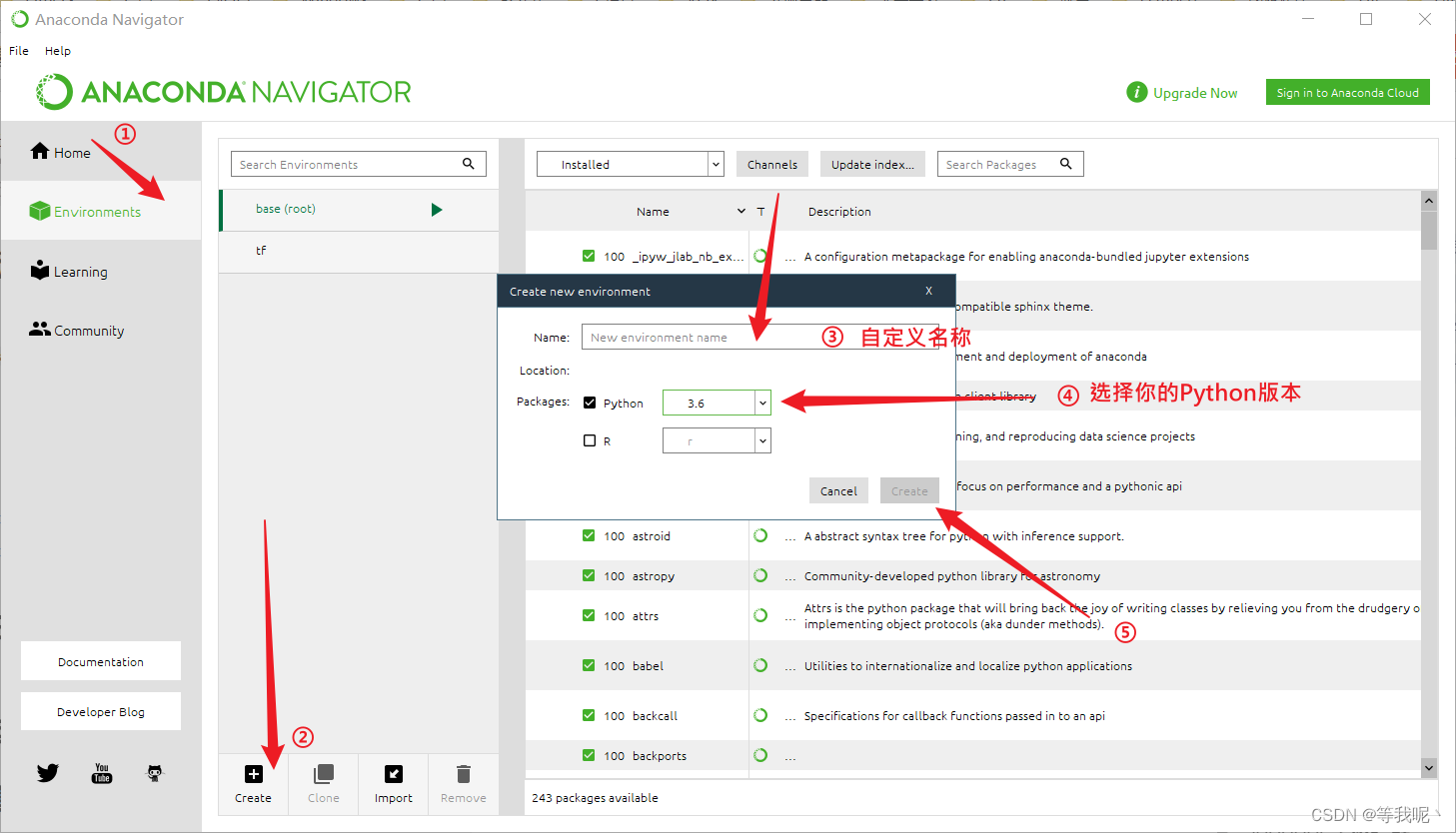
Task: Open the Developer Blog button
Action: [101, 711]
